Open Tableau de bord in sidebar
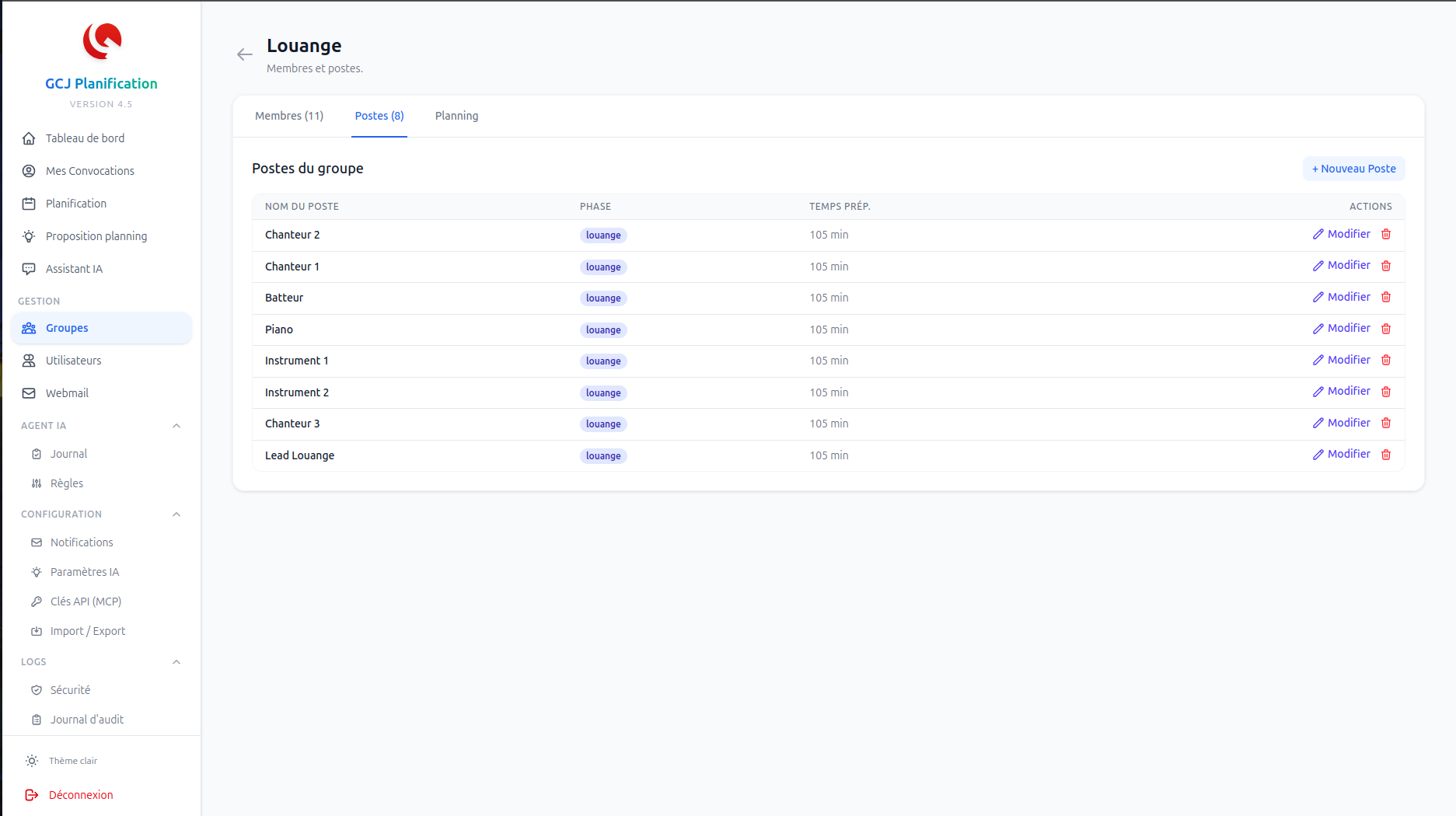The height and width of the screenshot is (816, 1456). click(x=85, y=138)
